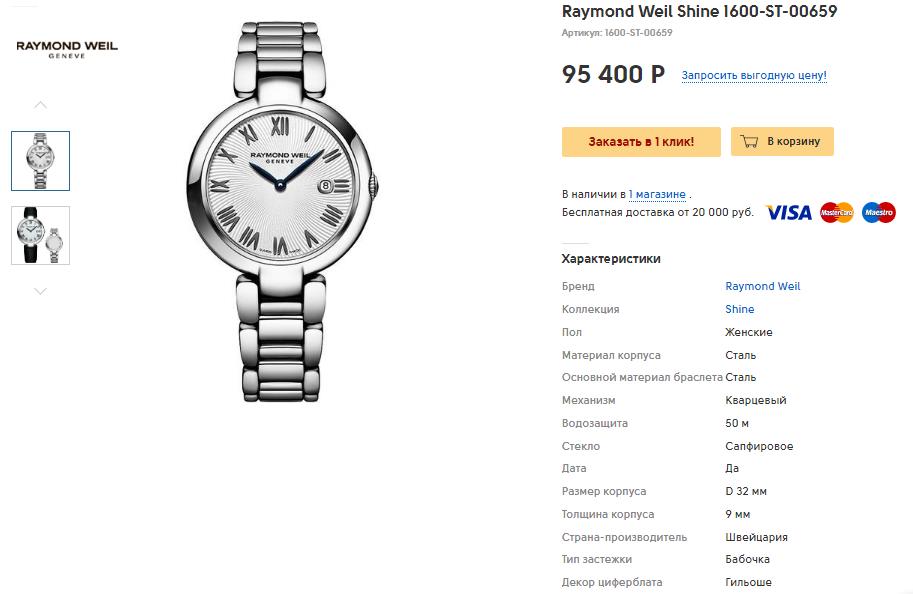The width and height of the screenshot is (913, 594).
Task: Click the 95 400 ₽ price
Action: tap(613, 75)
